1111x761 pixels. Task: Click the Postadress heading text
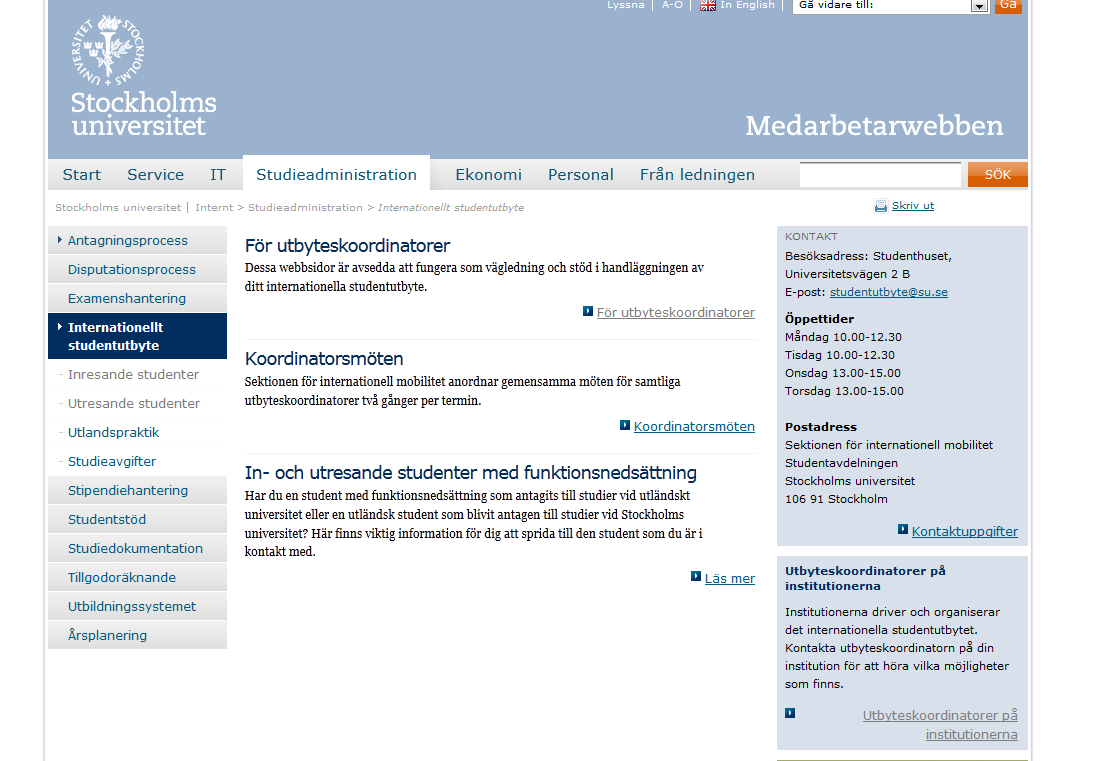820,427
